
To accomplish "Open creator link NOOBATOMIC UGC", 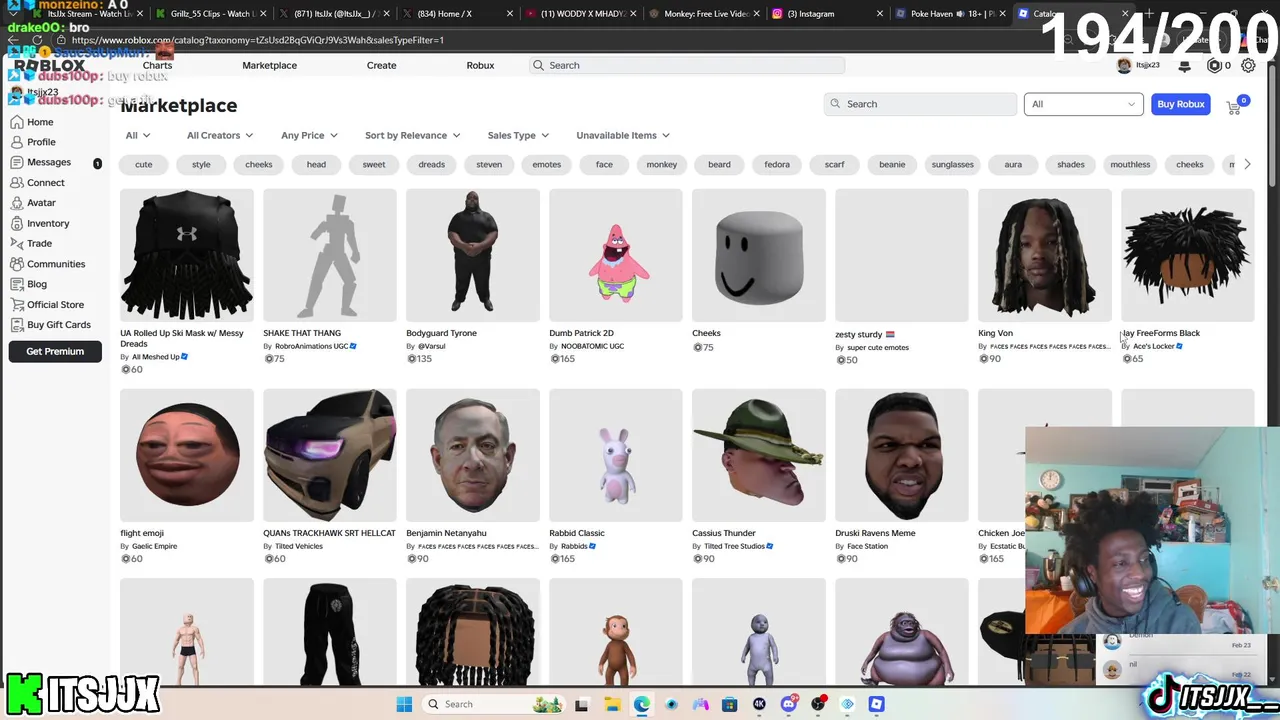I will pos(592,346).
